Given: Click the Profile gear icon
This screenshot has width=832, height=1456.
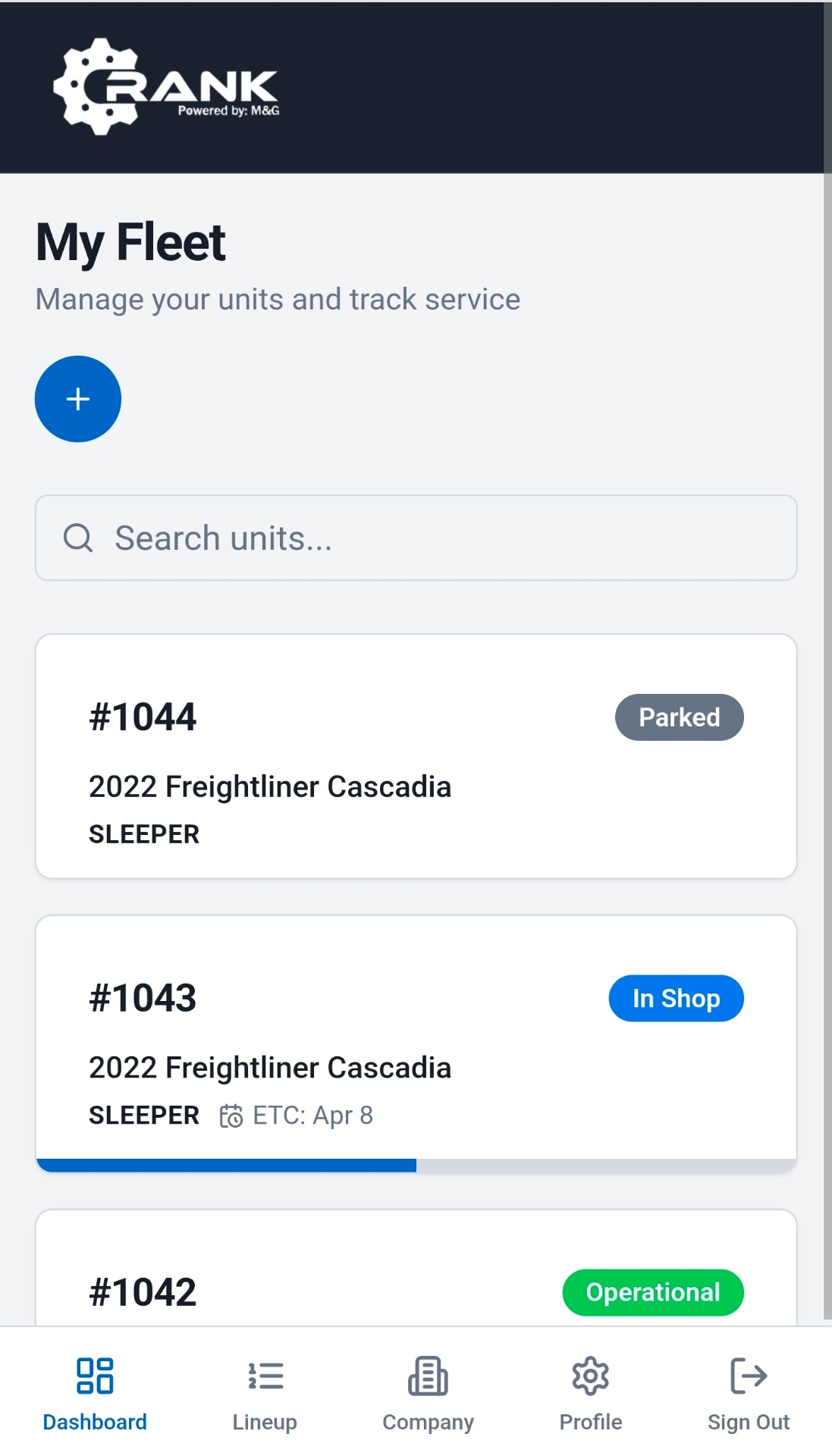Looking at the screenshot, I should click(591, 1376).
